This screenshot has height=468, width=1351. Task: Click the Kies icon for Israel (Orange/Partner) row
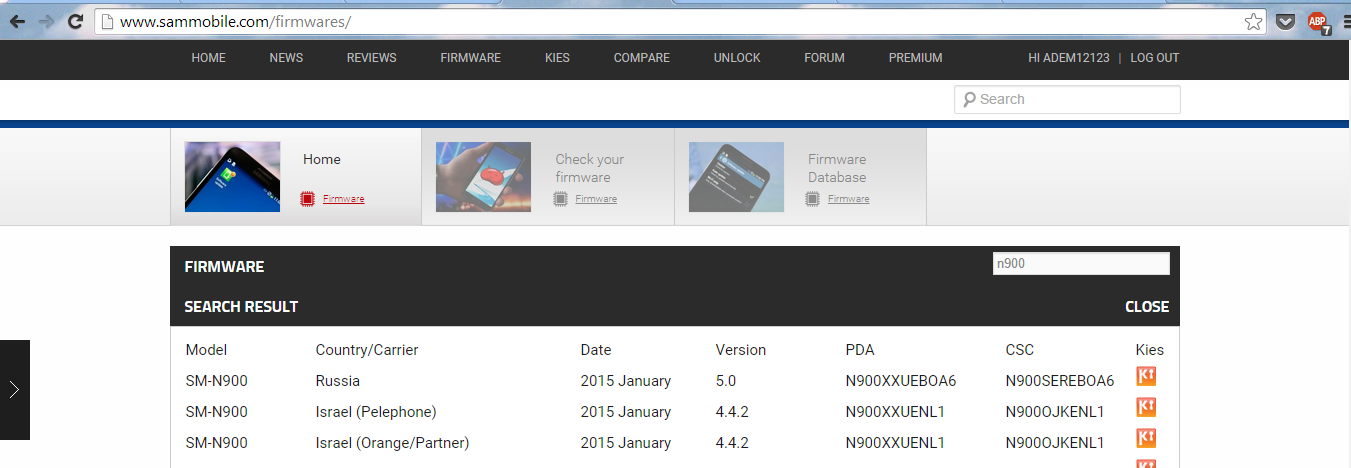[1146, 439]
